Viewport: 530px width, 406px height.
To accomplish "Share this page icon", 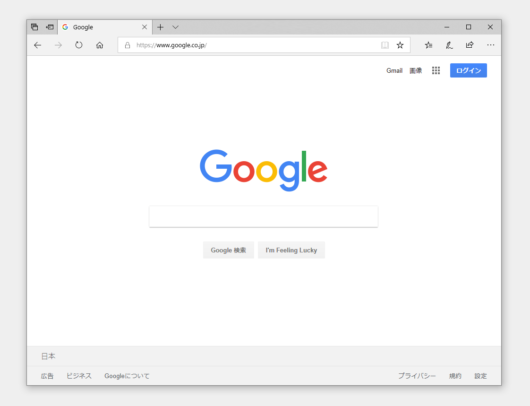I will tap(469, 45).
